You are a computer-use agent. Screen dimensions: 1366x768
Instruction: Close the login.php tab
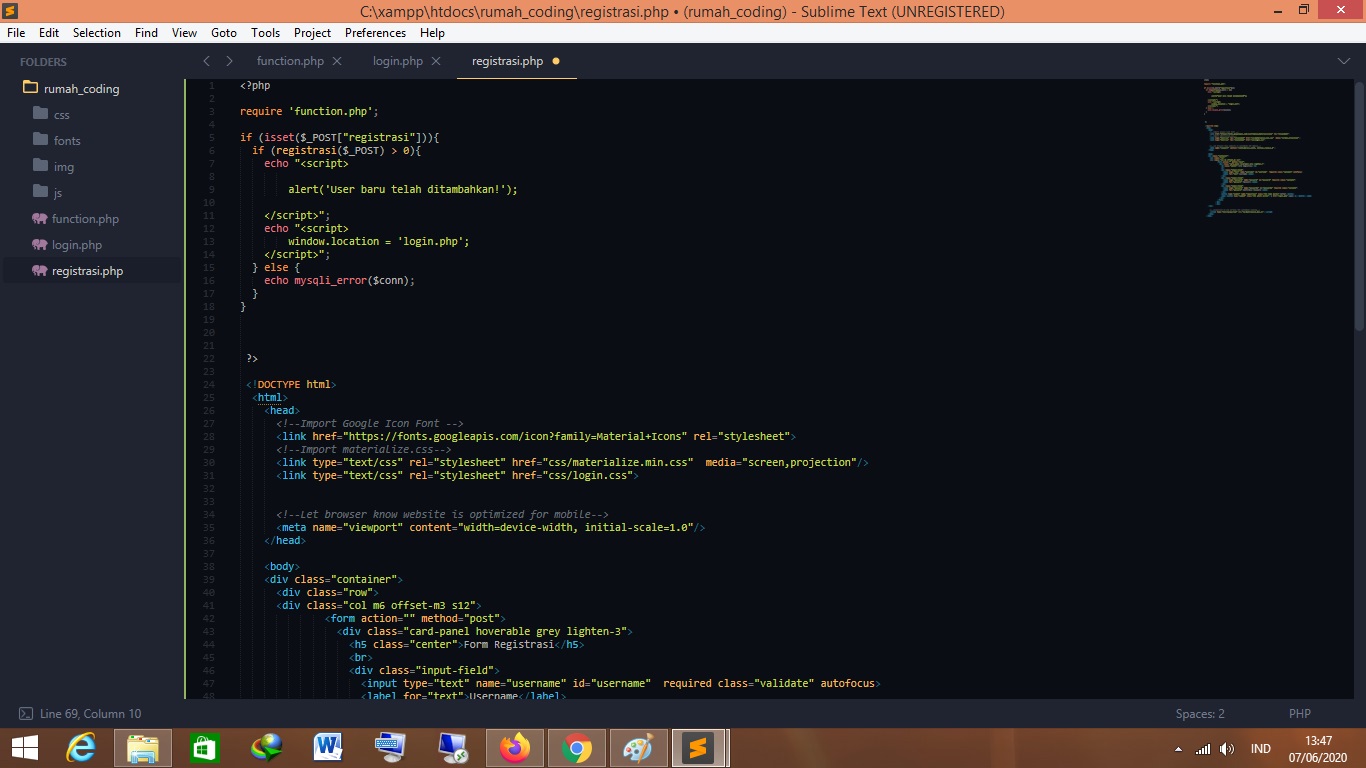pyautogui.click(x=436, y=61)
